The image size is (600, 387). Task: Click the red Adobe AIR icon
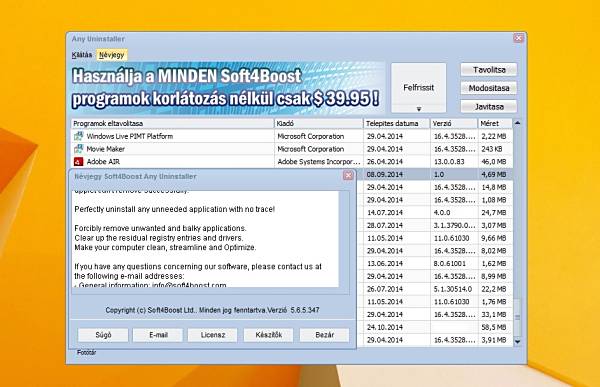tap(78, 162)
